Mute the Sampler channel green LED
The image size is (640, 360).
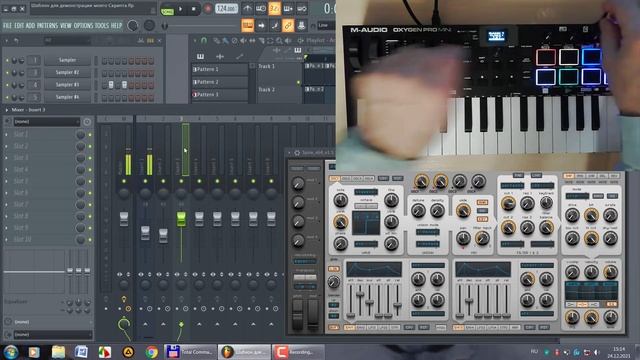click(x=7, y=60)
